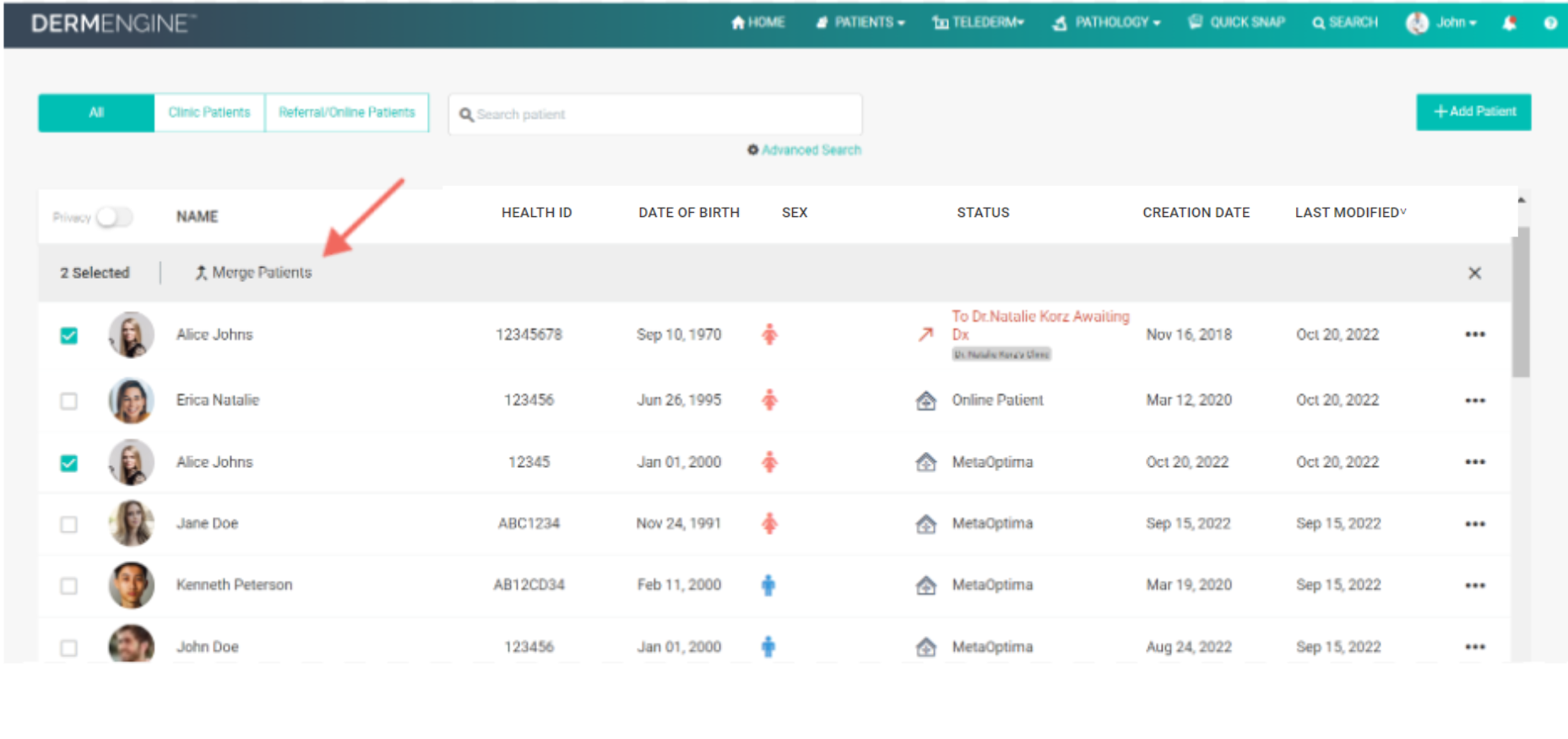Image resolution: width=1568 pixels, height=739 pixels.
Task: Uncheck Alice Johns with health ID 12345678
Action: click(x=69, y=335)
